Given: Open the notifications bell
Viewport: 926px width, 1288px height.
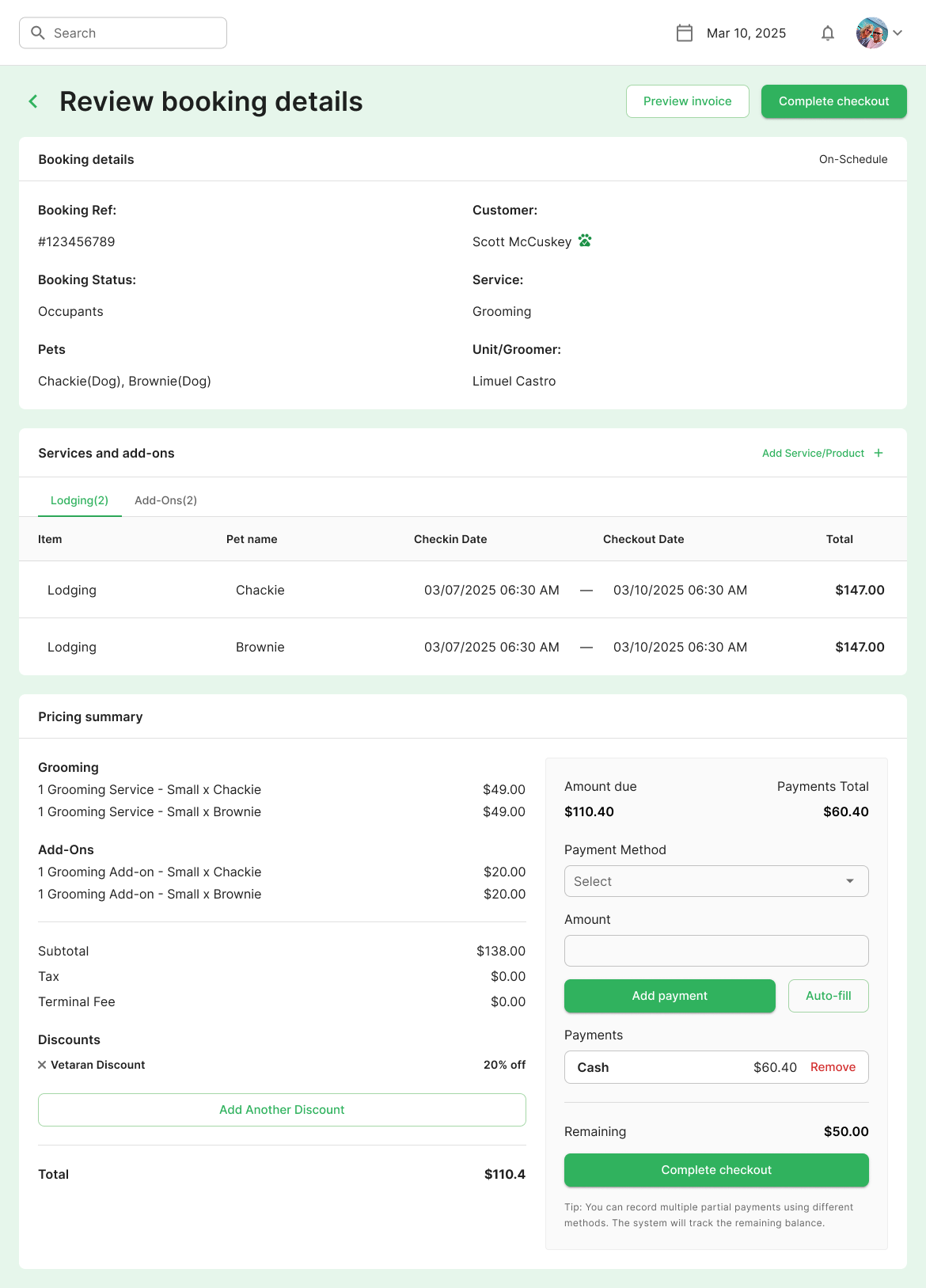Looking at the screenshot, I should [828, 32].
